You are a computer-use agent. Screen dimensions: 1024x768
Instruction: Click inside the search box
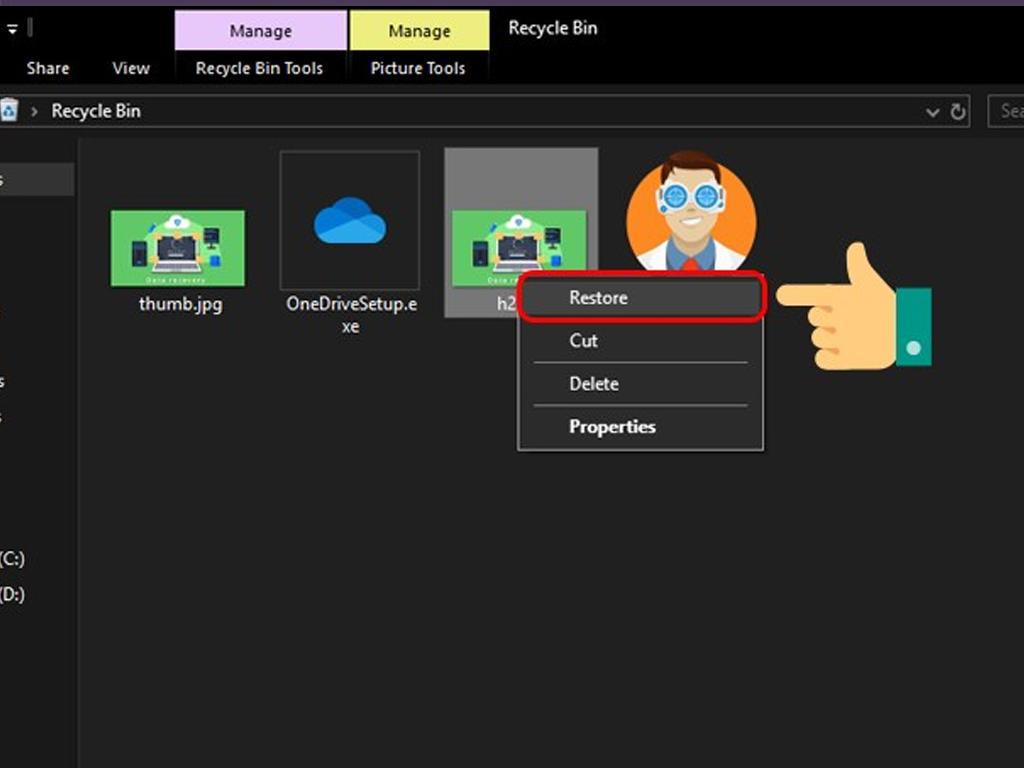click(1008, 111)
